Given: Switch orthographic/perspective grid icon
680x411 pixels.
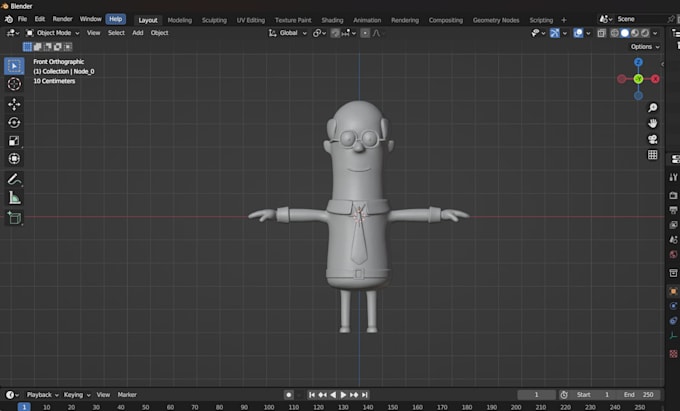Looking at the screenshot, I should 652,155.
